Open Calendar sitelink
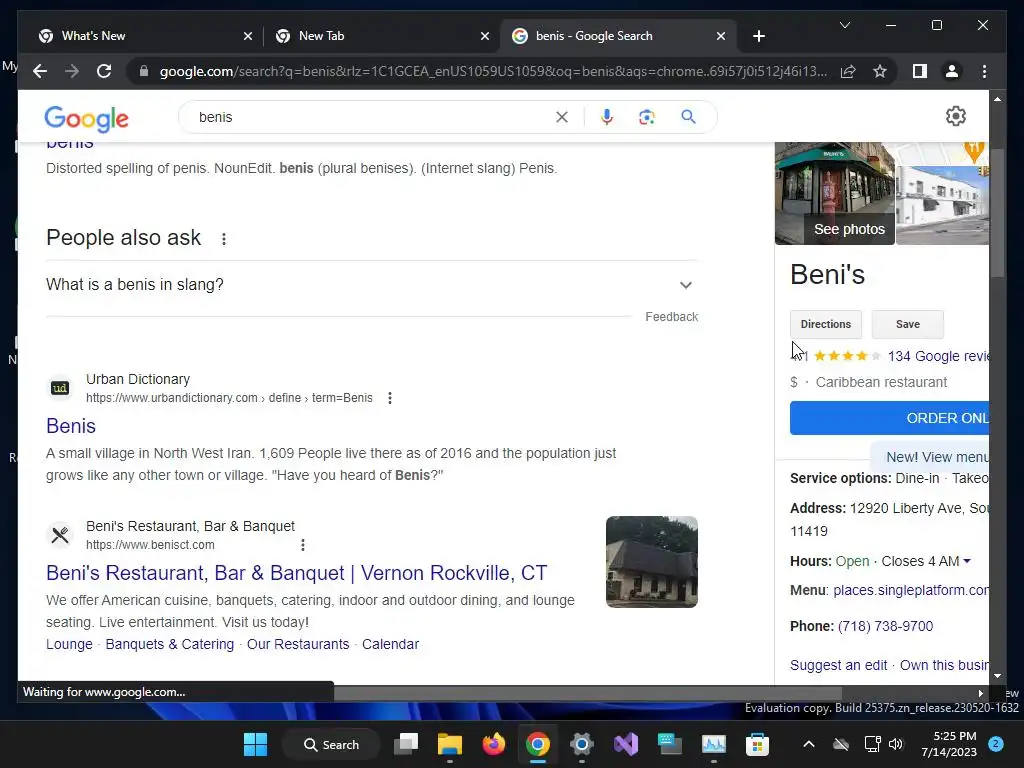Image resolution: width=1024 pixels, height=768 pixels. coord(391,644)
